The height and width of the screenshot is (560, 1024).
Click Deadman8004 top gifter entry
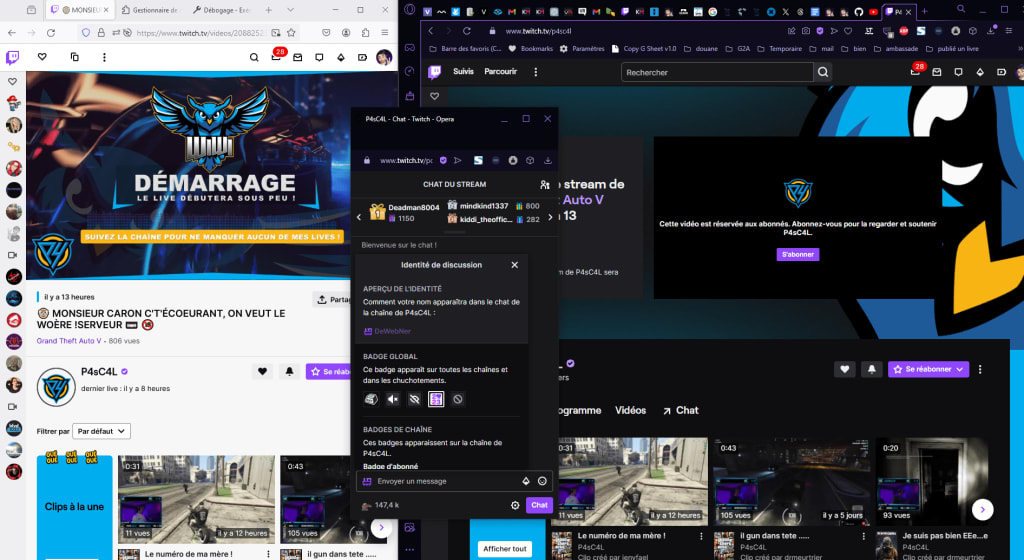tap(405, 212)
